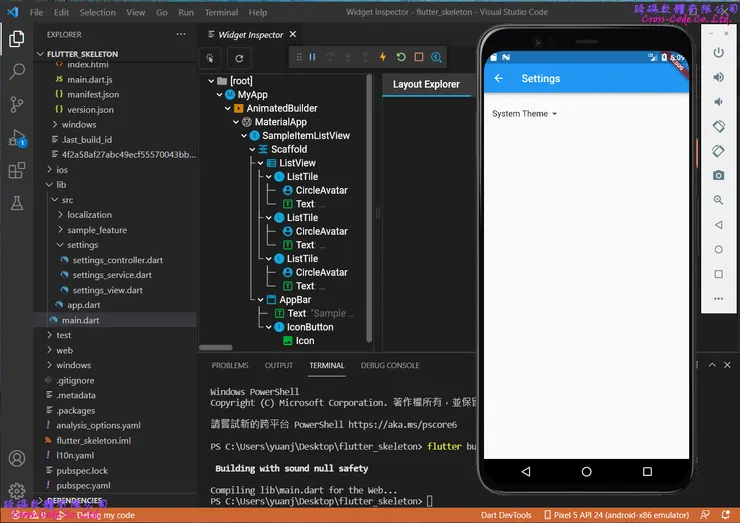This screenshot has width=740, height=523.
Task: Switch to the Debug Console tab
Action: pos(390,366)
